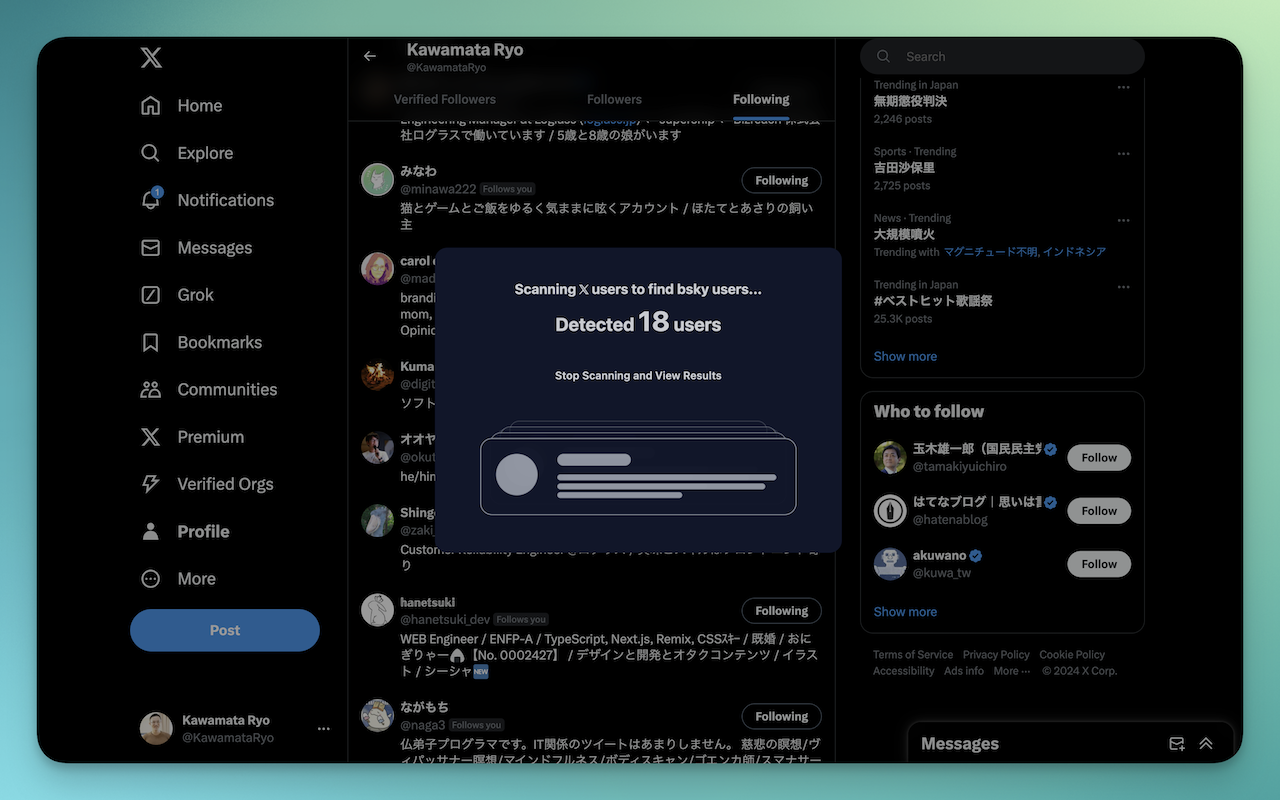Open a new message with the envelope icon
Viewport: 1280px width, 800px height.
[x=1176, y=744]
